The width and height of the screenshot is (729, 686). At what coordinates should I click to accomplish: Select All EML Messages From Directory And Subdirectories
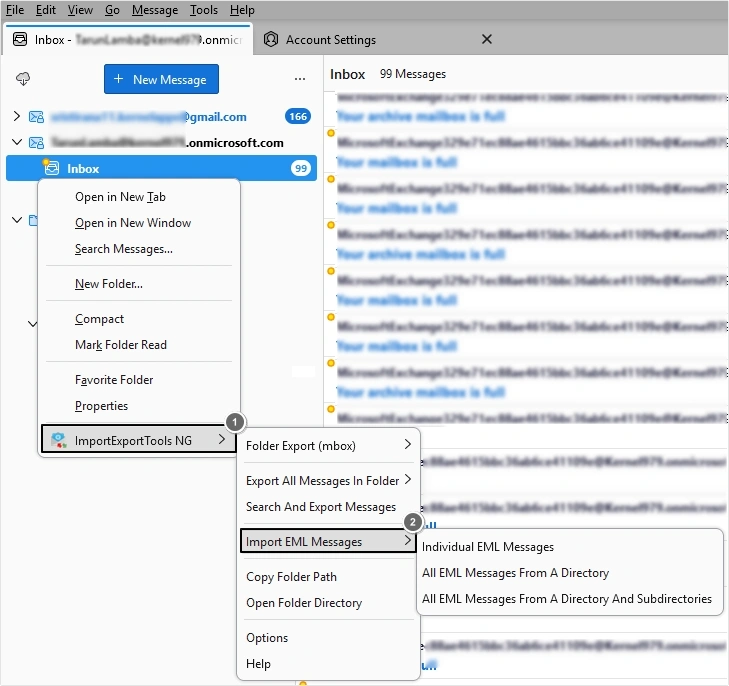(x=570, y=599)
